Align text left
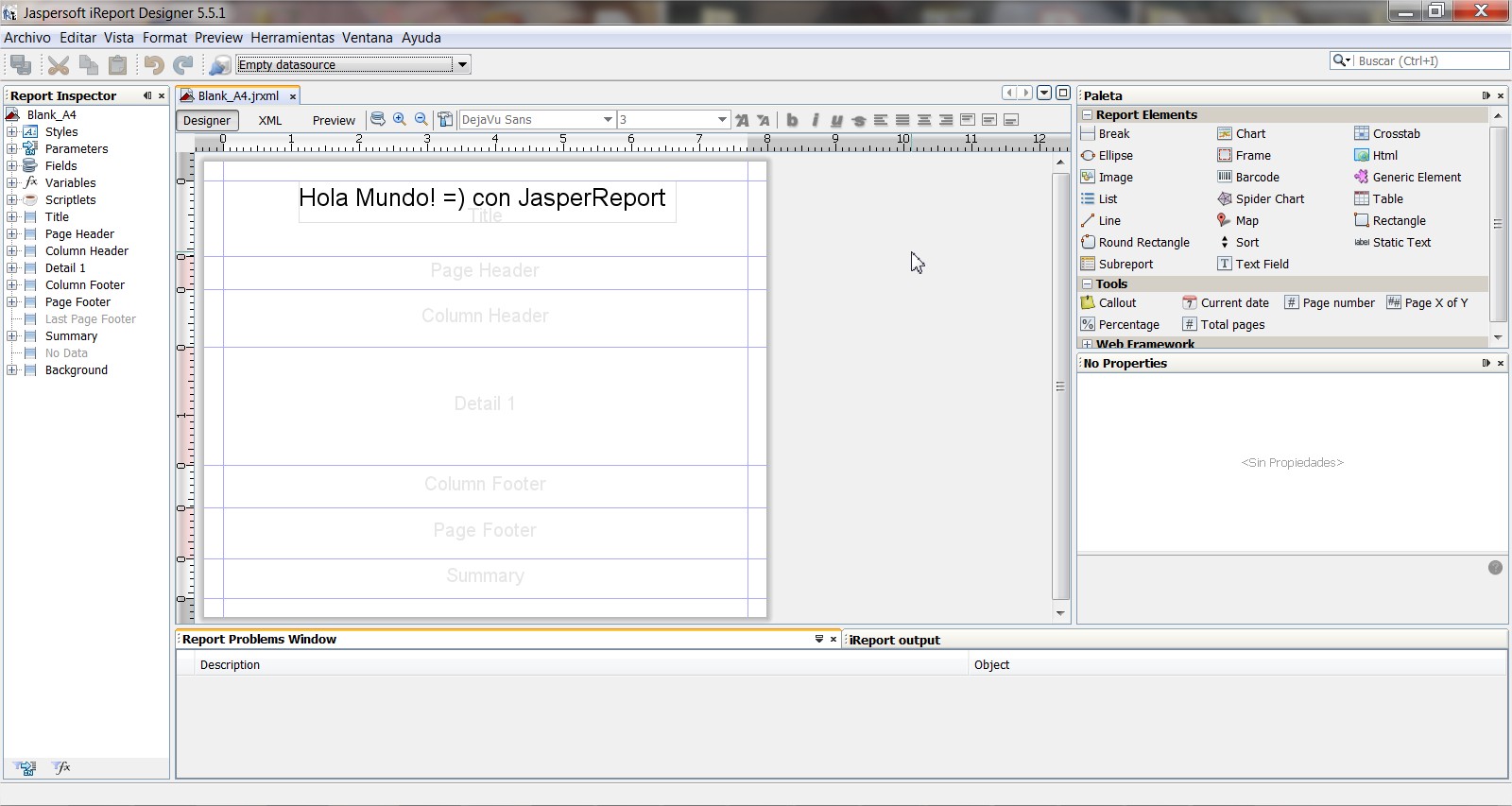This screenshot has height=806, width=1512. 881,120
